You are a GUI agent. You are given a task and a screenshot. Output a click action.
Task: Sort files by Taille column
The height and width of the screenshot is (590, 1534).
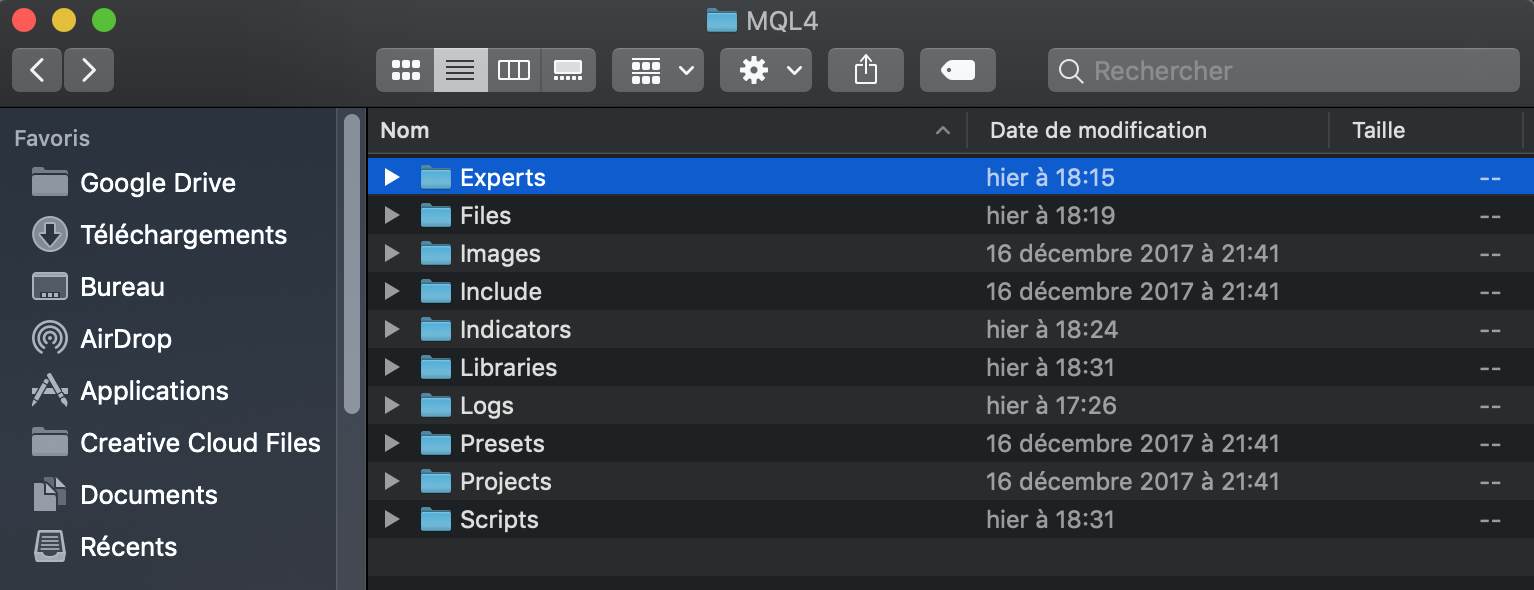pos(1378,130)
